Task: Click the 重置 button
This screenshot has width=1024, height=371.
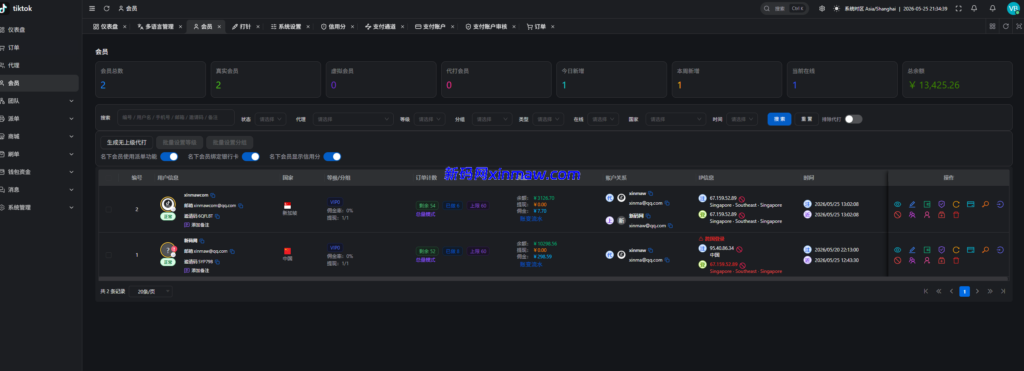Action: point(807,119)
